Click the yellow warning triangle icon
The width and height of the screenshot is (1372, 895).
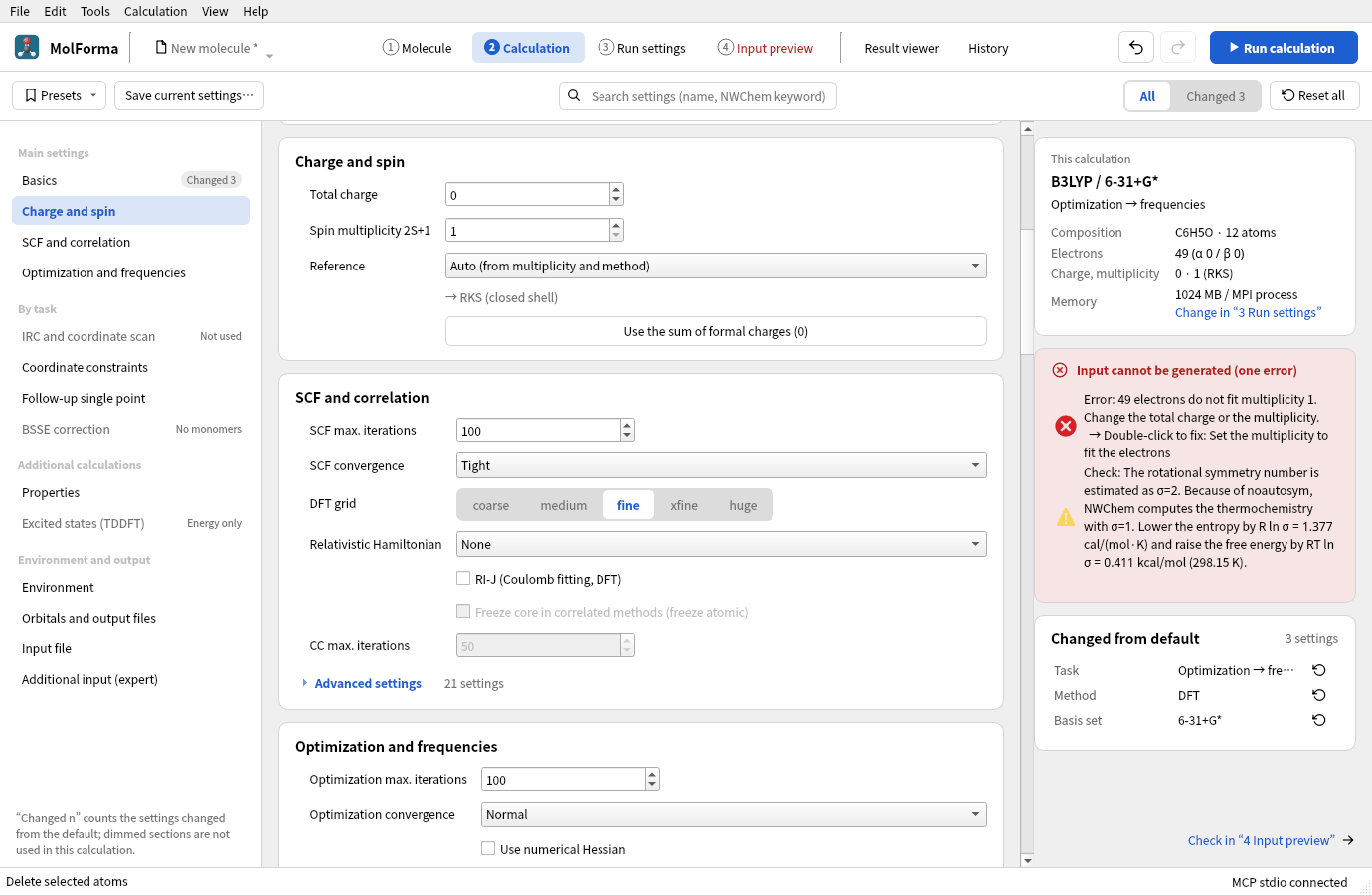tap(1065, 517)
